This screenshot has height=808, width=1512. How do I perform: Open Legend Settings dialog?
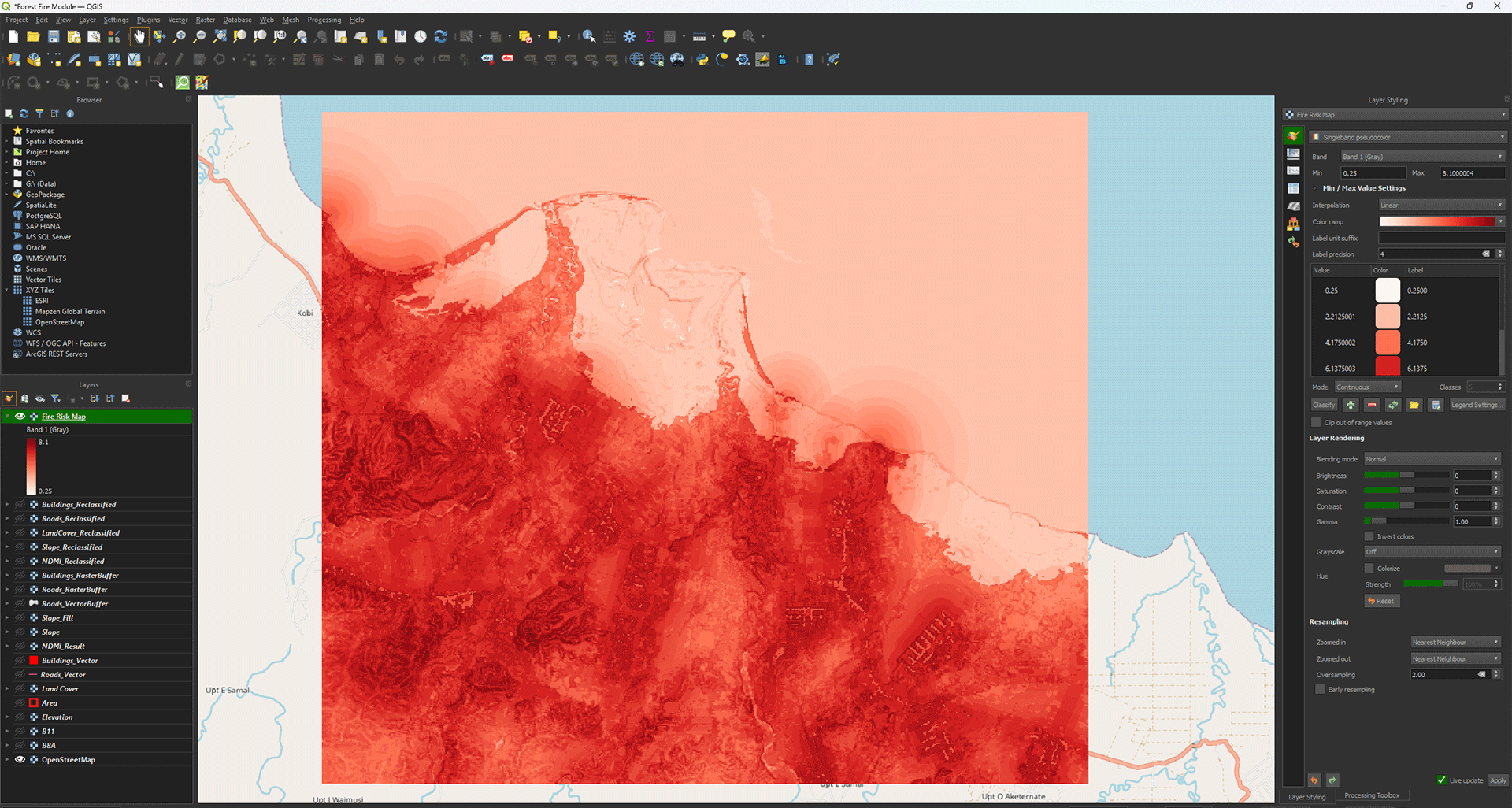coord(1476,405)
